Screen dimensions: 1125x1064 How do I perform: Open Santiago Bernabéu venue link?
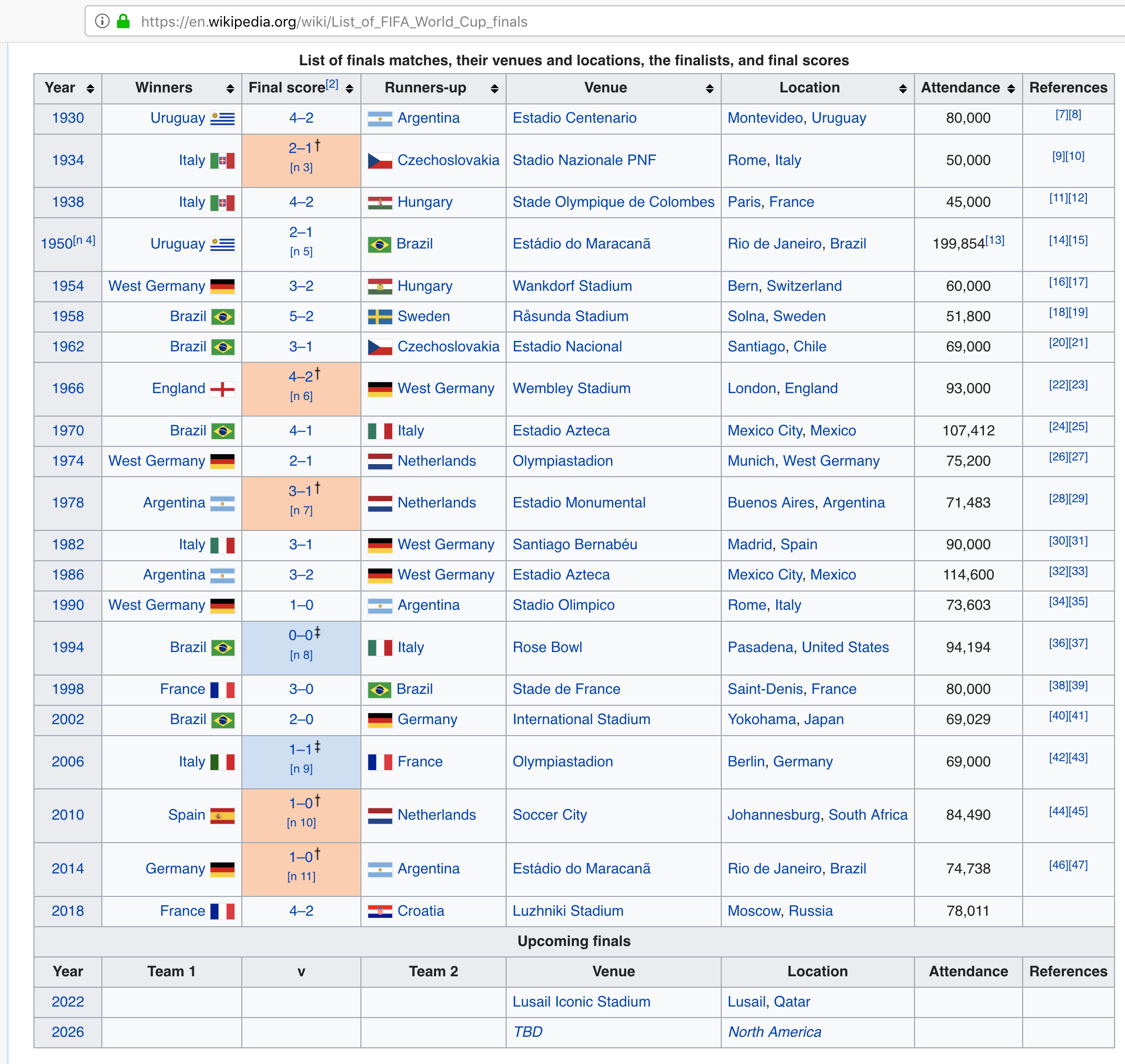(575, 545)
